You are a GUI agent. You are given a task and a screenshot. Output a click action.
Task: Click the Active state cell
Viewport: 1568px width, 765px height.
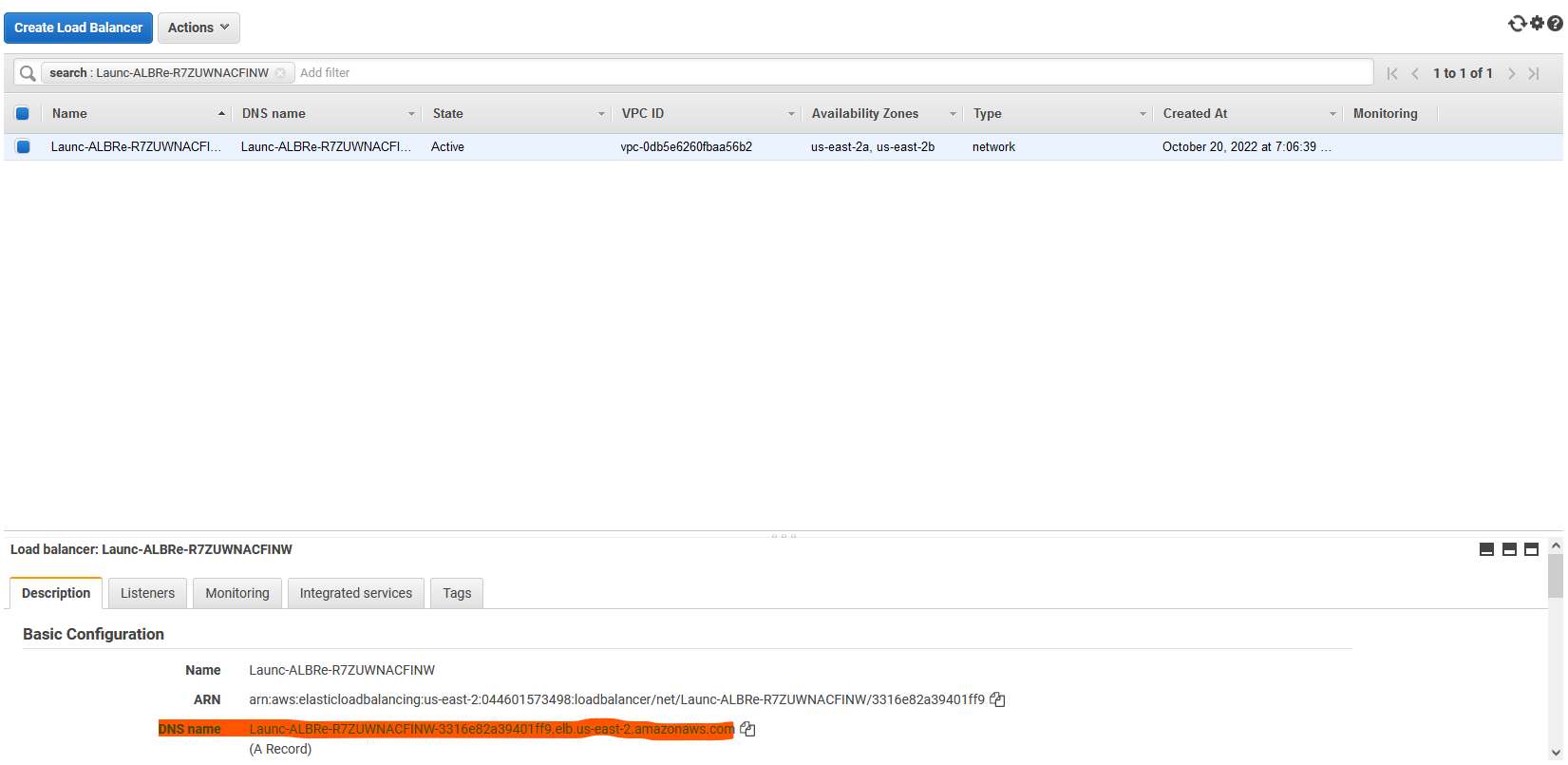click(x=447, y=146)
